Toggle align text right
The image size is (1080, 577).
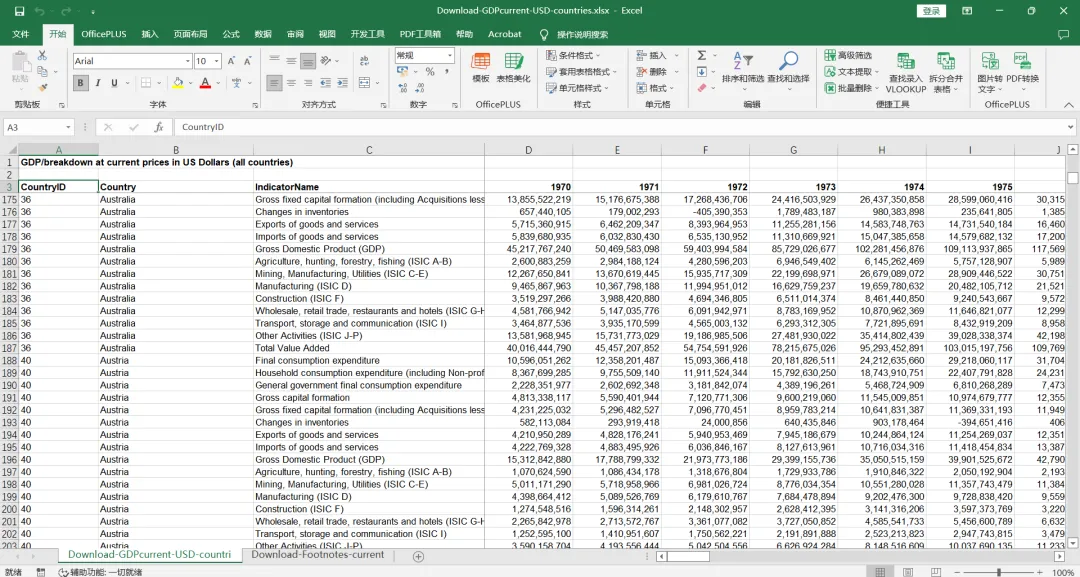[x=307, y=83]
